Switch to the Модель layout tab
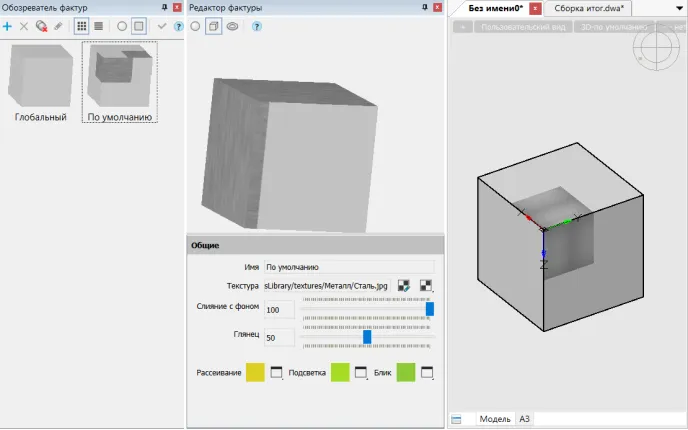This screenshot has width=688, height=430. tap(494, 419)
